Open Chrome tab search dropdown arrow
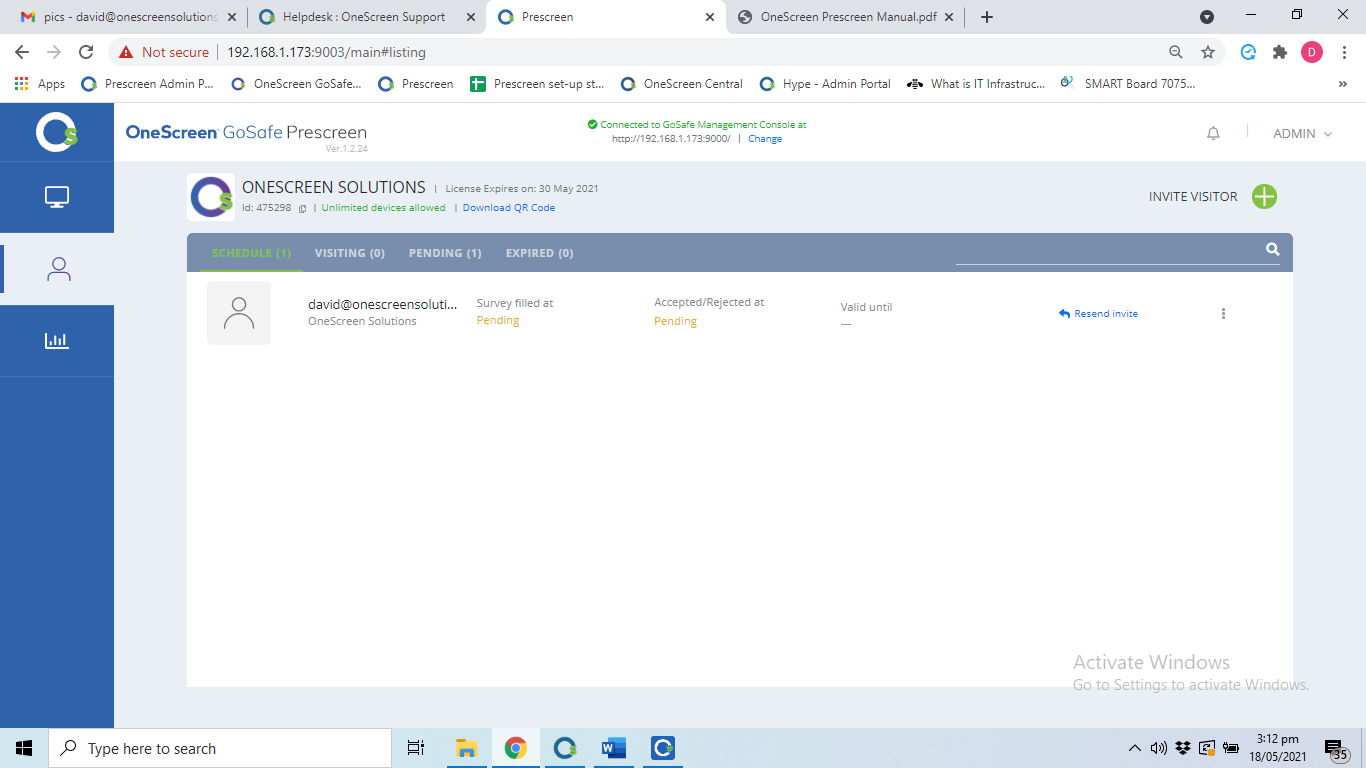 click(1207, 17)
